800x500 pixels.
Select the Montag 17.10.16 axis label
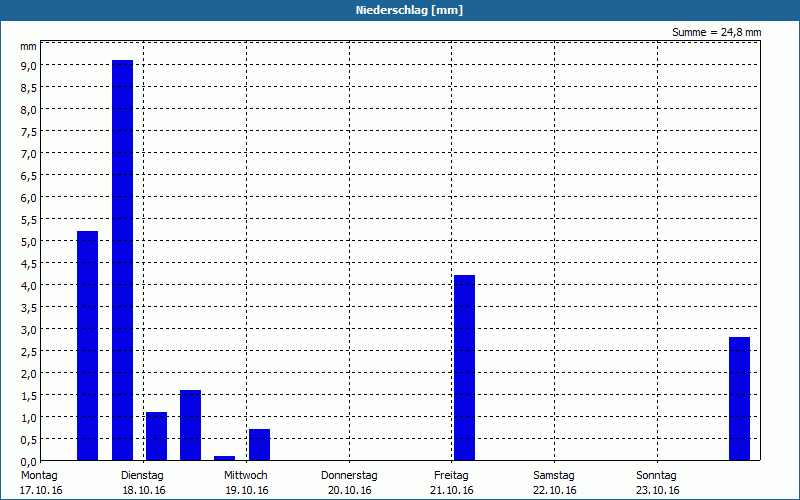41,483
